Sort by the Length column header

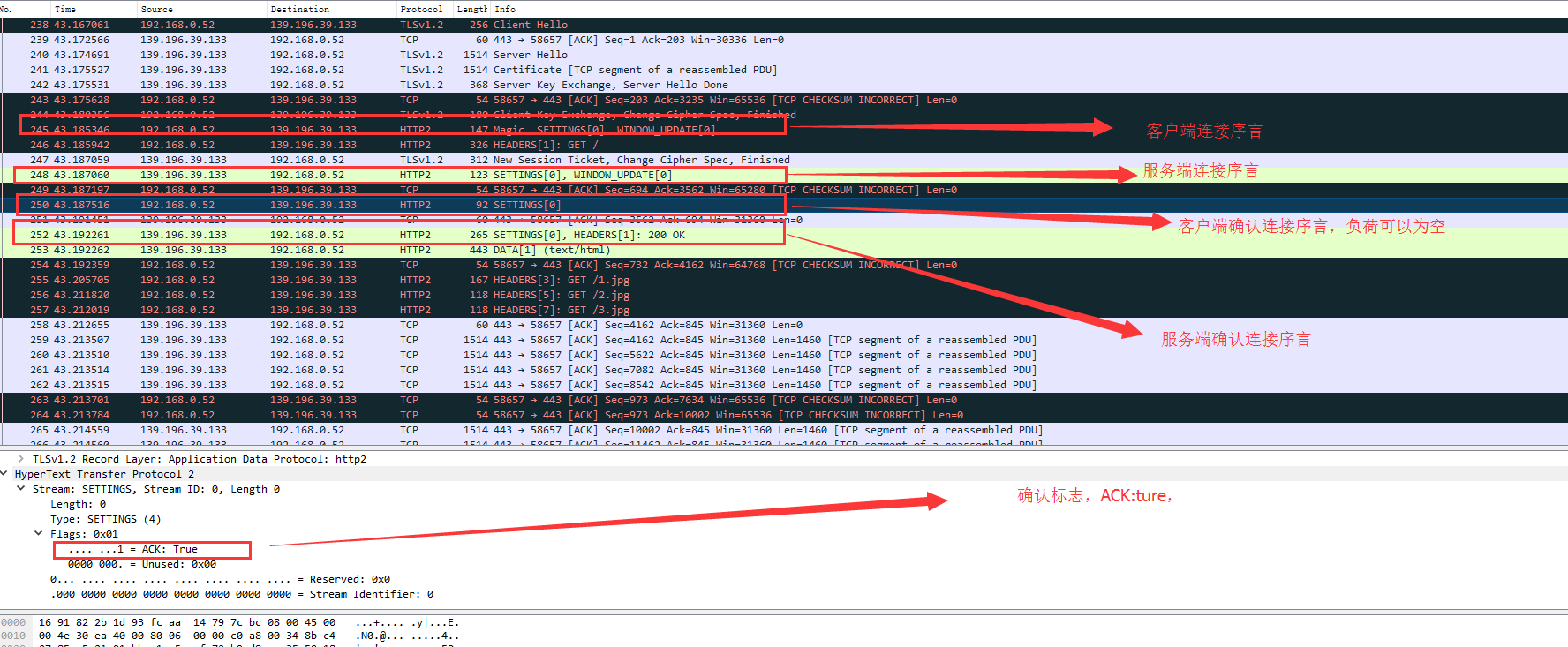coord(471,9)
